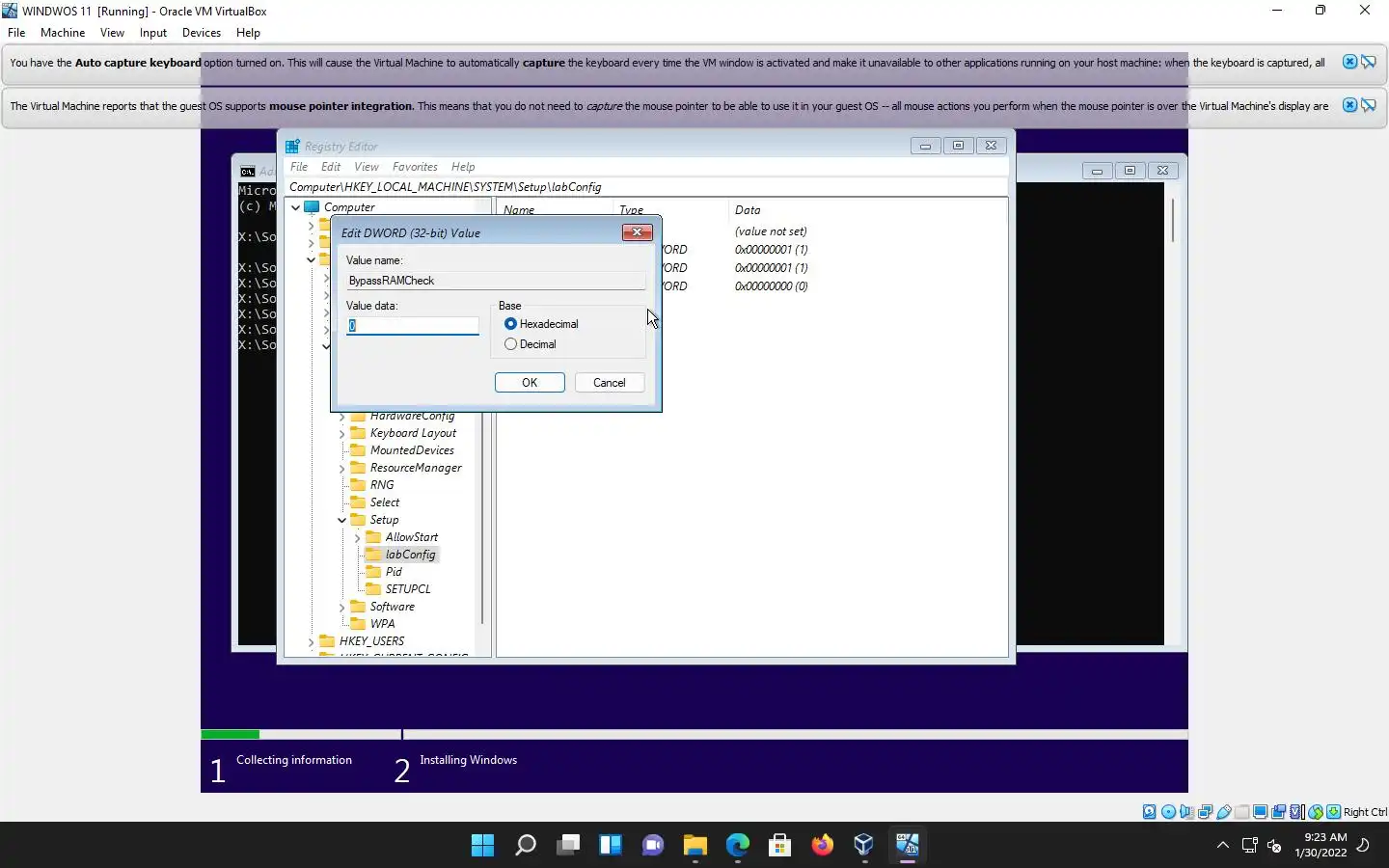This screenshot has height=868, width=1389.
Task: Select the SETUPCL key
Action: (407, 589)
